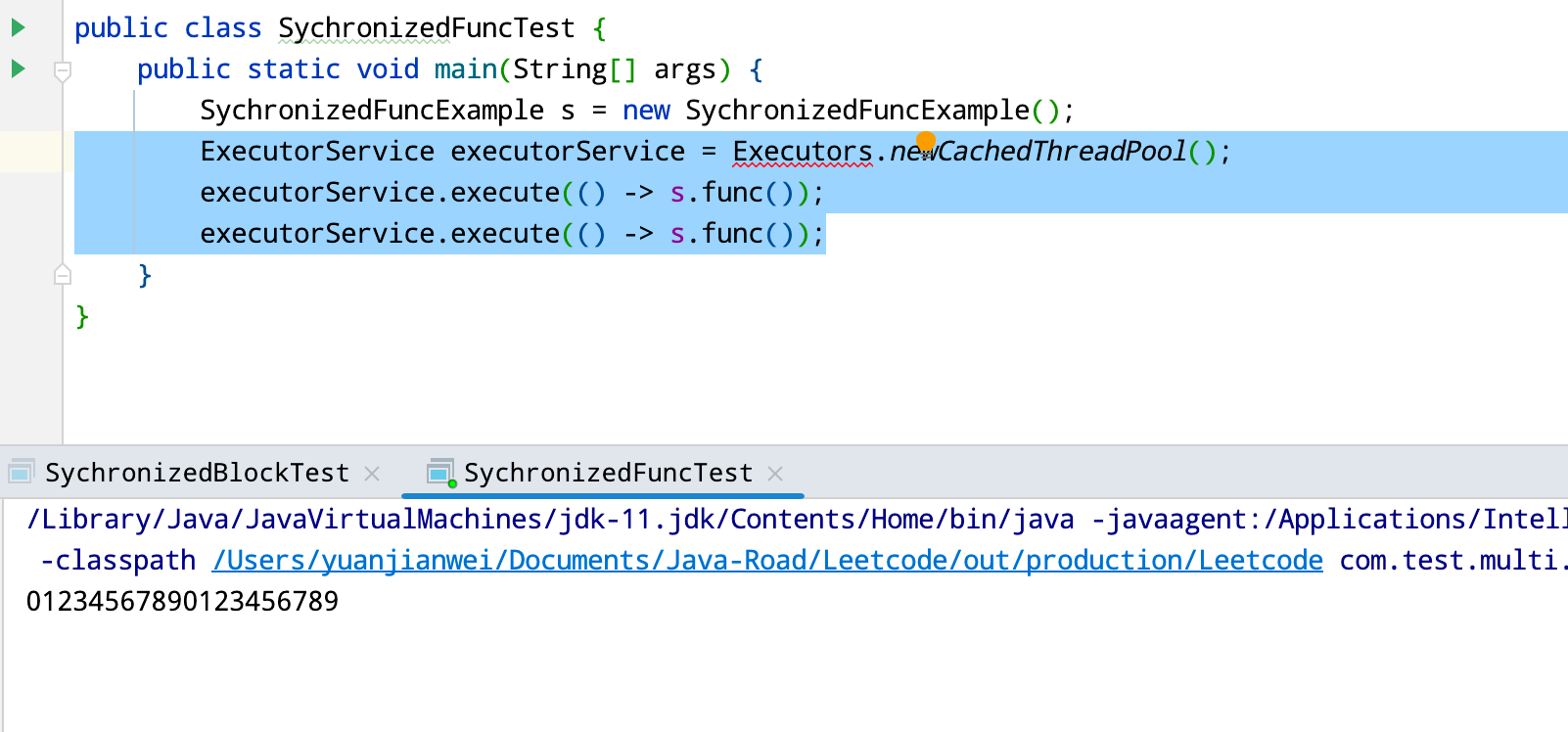Click the java binary path in the console

(550, 520)
